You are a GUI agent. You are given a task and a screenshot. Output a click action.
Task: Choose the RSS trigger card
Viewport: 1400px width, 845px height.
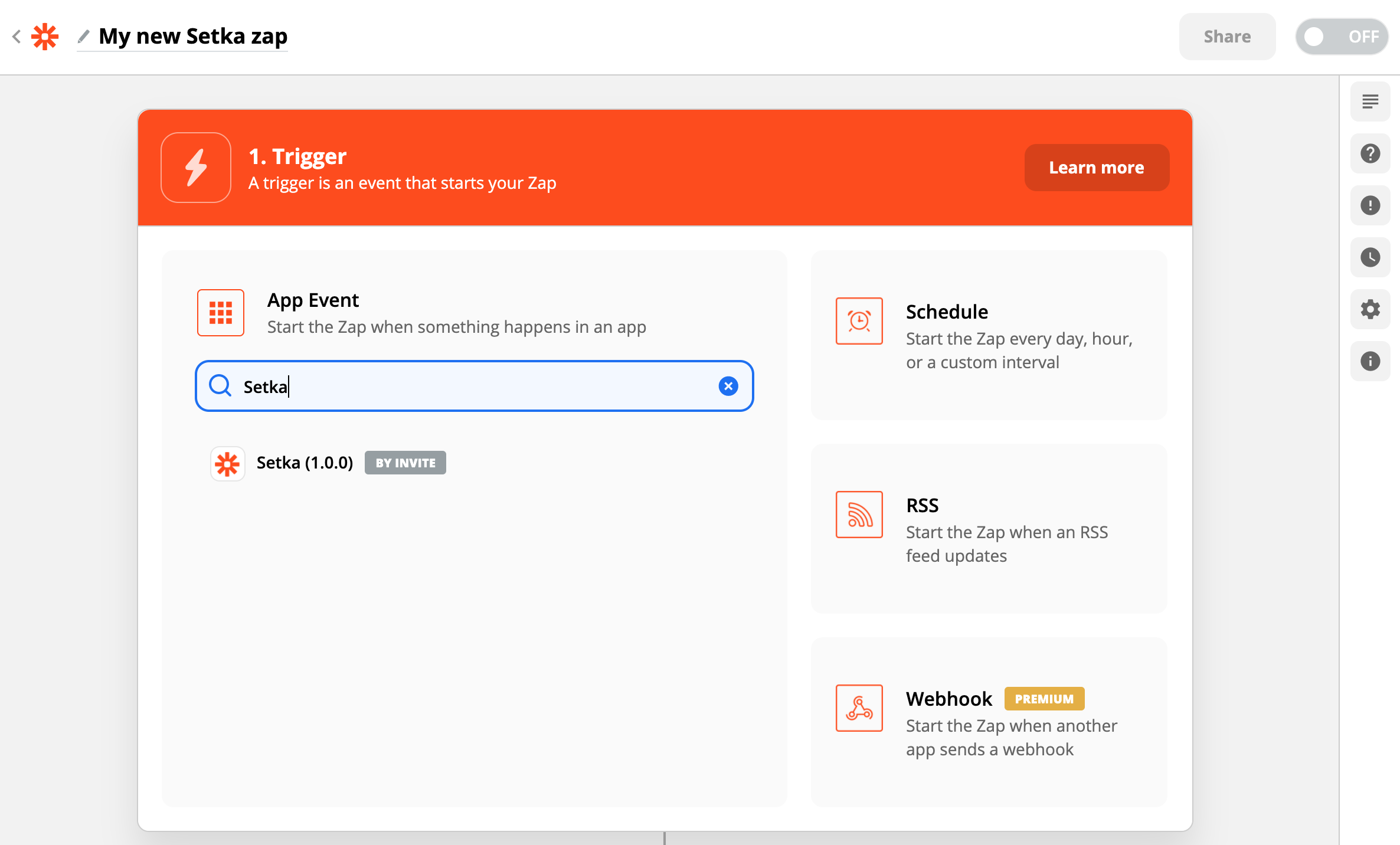(x=989, y=529)
